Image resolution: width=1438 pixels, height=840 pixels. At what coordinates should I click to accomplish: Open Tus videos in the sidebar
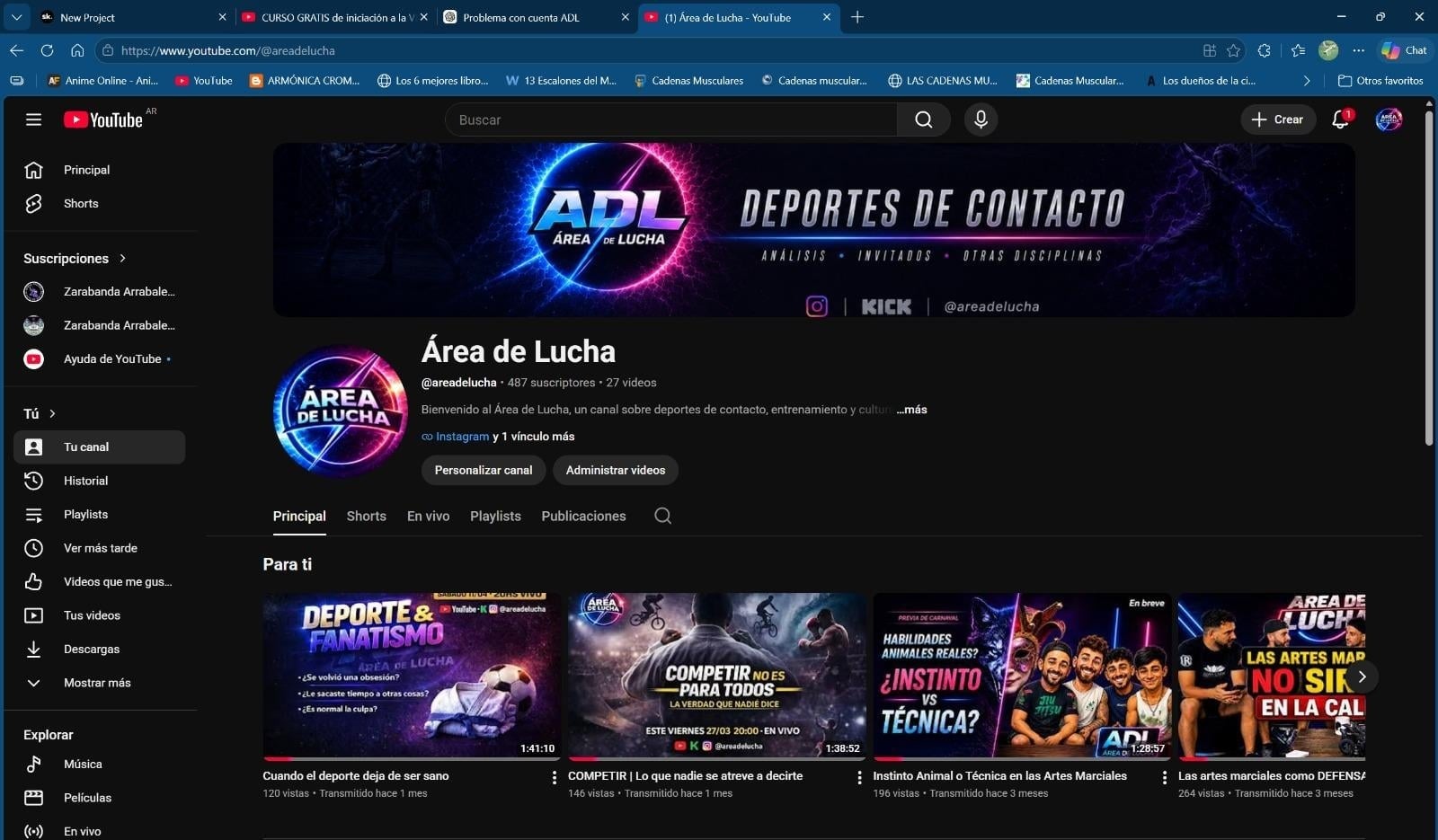[x=99, y=615]
